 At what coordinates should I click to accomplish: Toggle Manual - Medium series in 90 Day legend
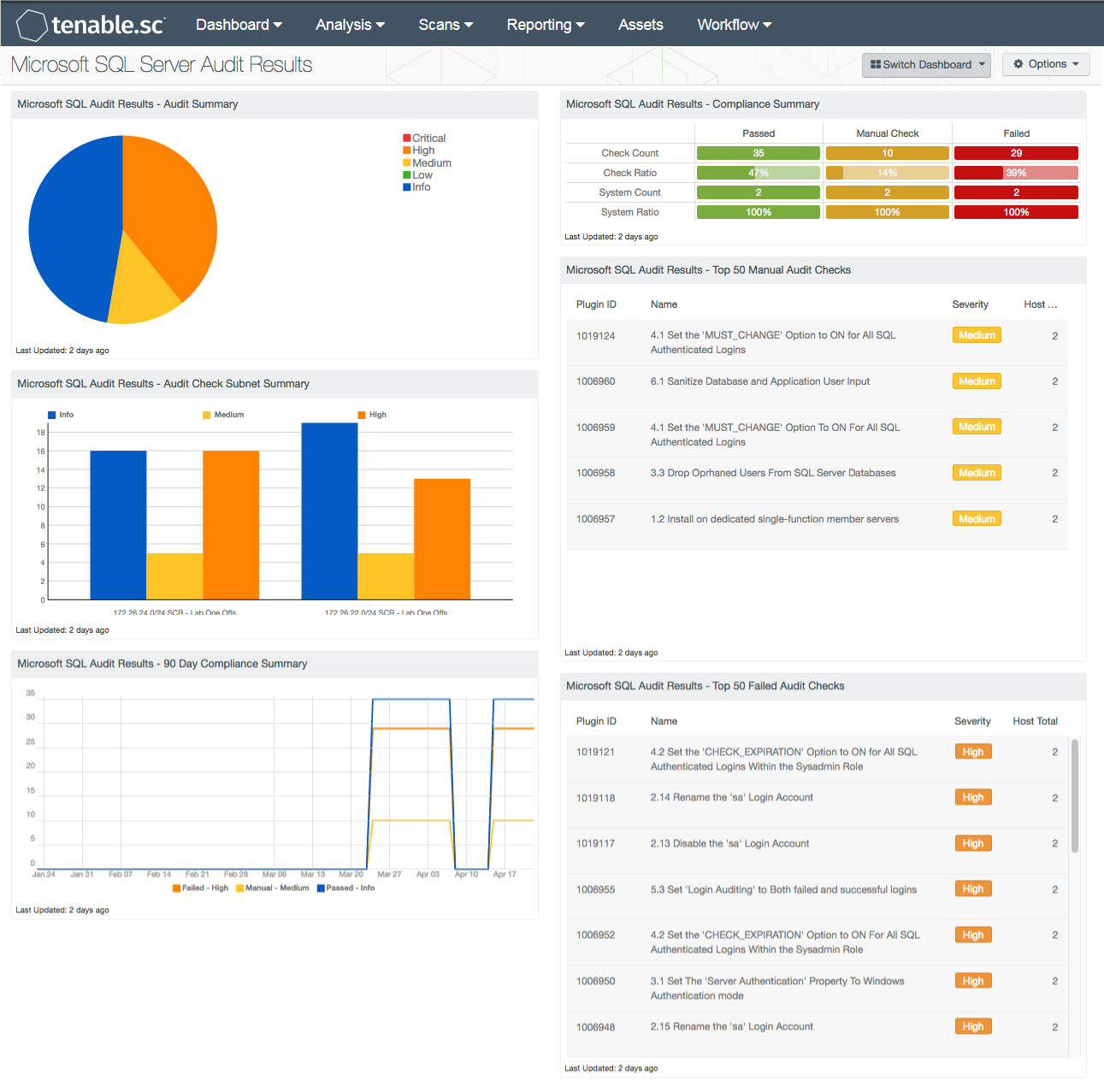[273, 888]
